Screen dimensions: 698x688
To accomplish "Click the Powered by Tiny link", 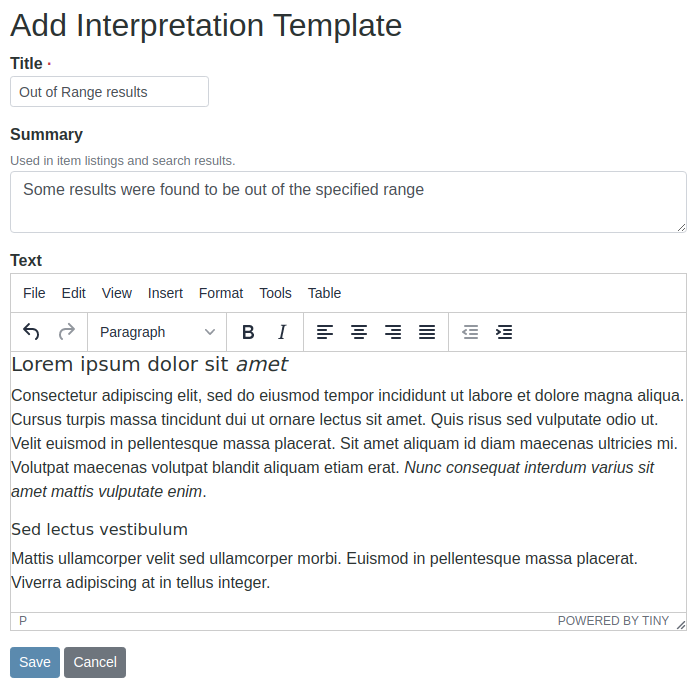I will point(613,621).
